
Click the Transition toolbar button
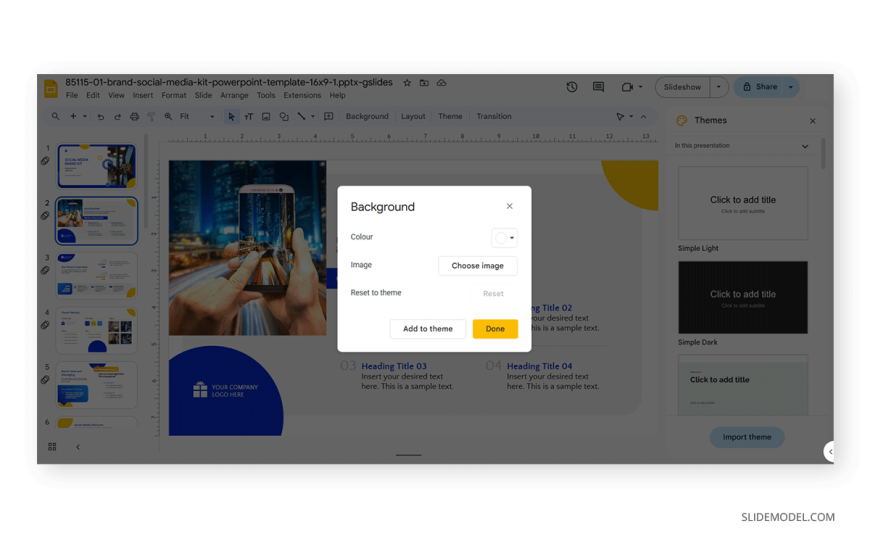pyautogui.click(x=494, y=117)
